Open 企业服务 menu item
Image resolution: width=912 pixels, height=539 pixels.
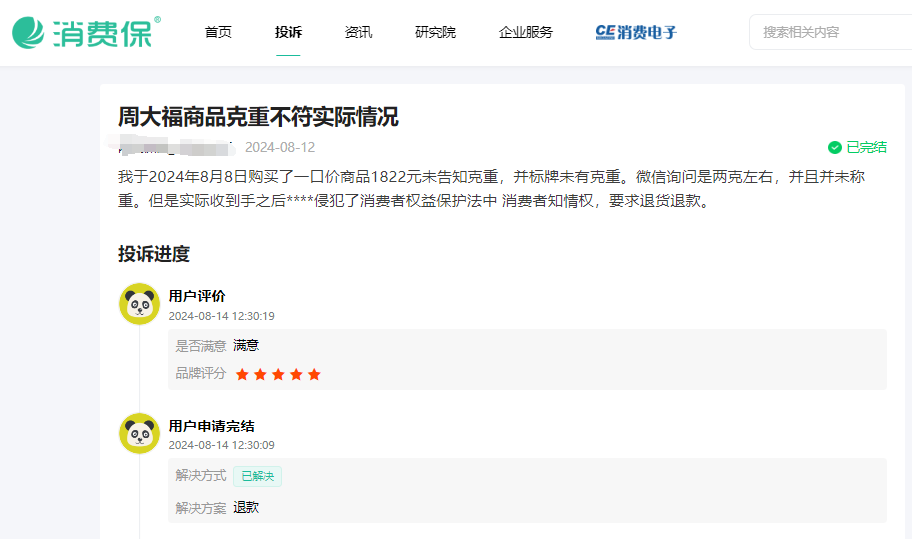pyautogui.click(x=526, y=32)
